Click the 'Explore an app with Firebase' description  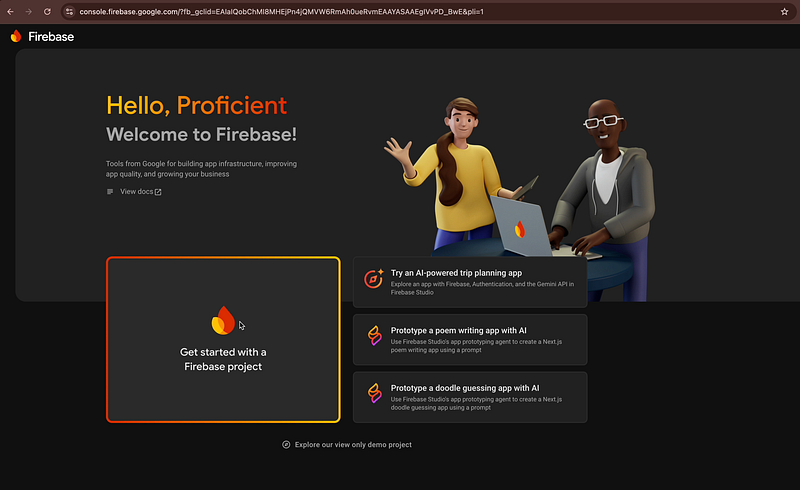coord(482,288)
